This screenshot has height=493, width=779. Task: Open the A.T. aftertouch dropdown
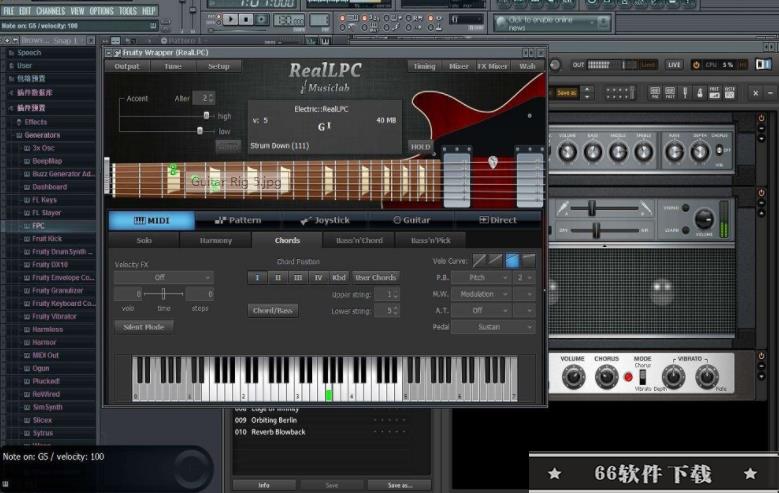tap(481, 311)
